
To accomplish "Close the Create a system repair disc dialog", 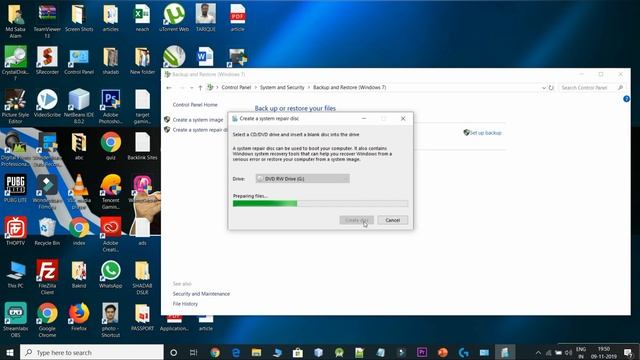I will 403,118.
